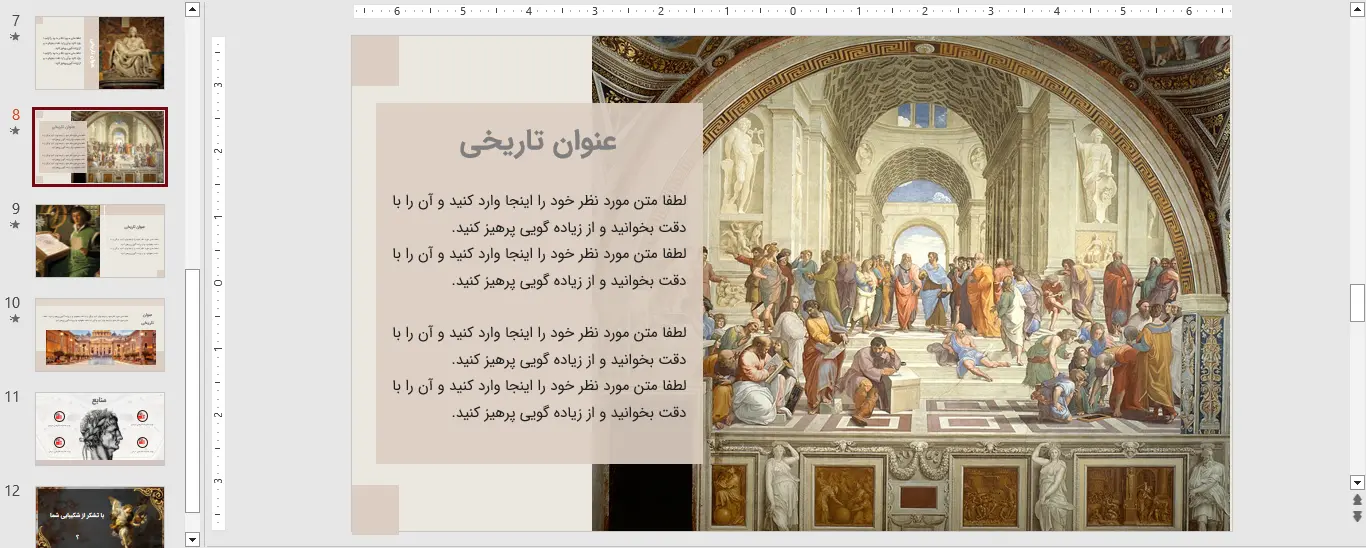Select slide 12 thumbnail with the thank-you text
The height and width of the screenshot is (548, 1366).
click(x=100, y=517)
